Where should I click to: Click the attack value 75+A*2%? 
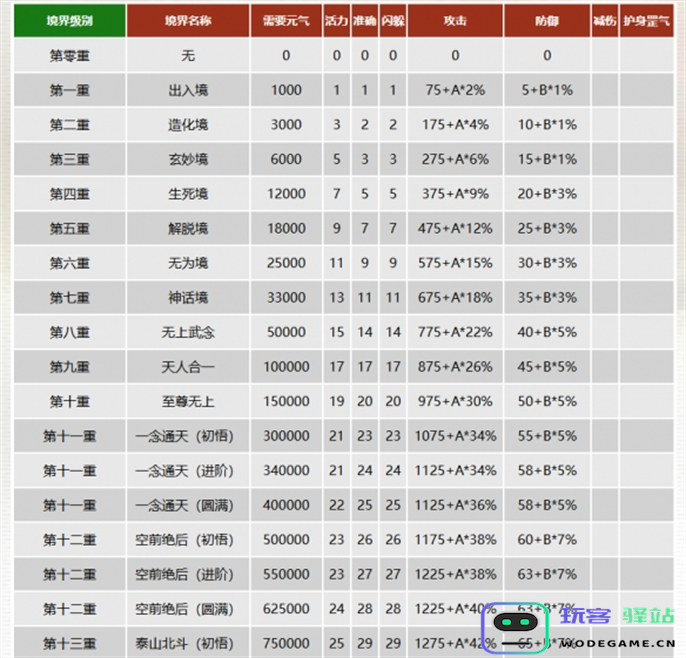455,90
